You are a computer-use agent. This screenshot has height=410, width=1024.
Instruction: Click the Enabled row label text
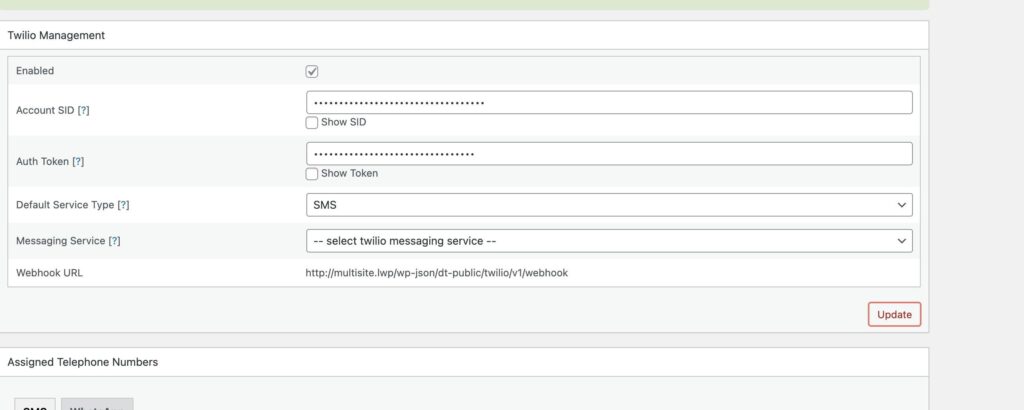(x=35, y=71)
